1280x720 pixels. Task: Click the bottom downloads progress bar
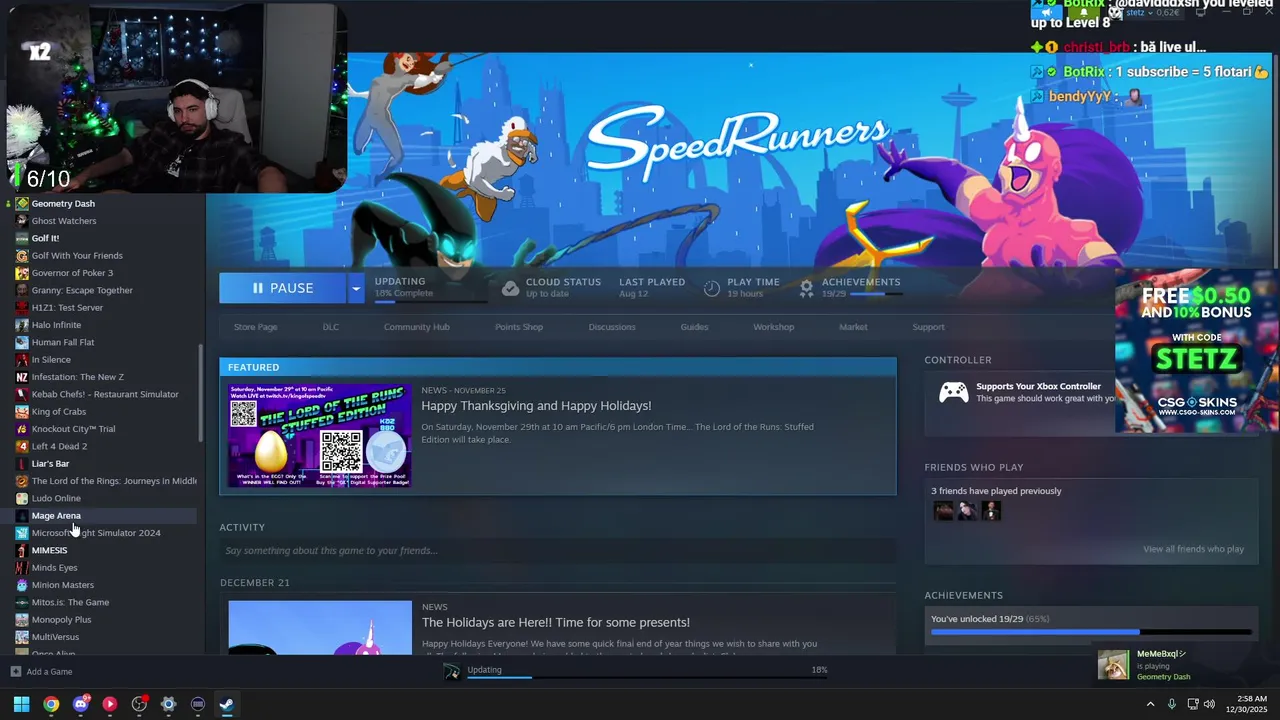(x=647, y=678)
